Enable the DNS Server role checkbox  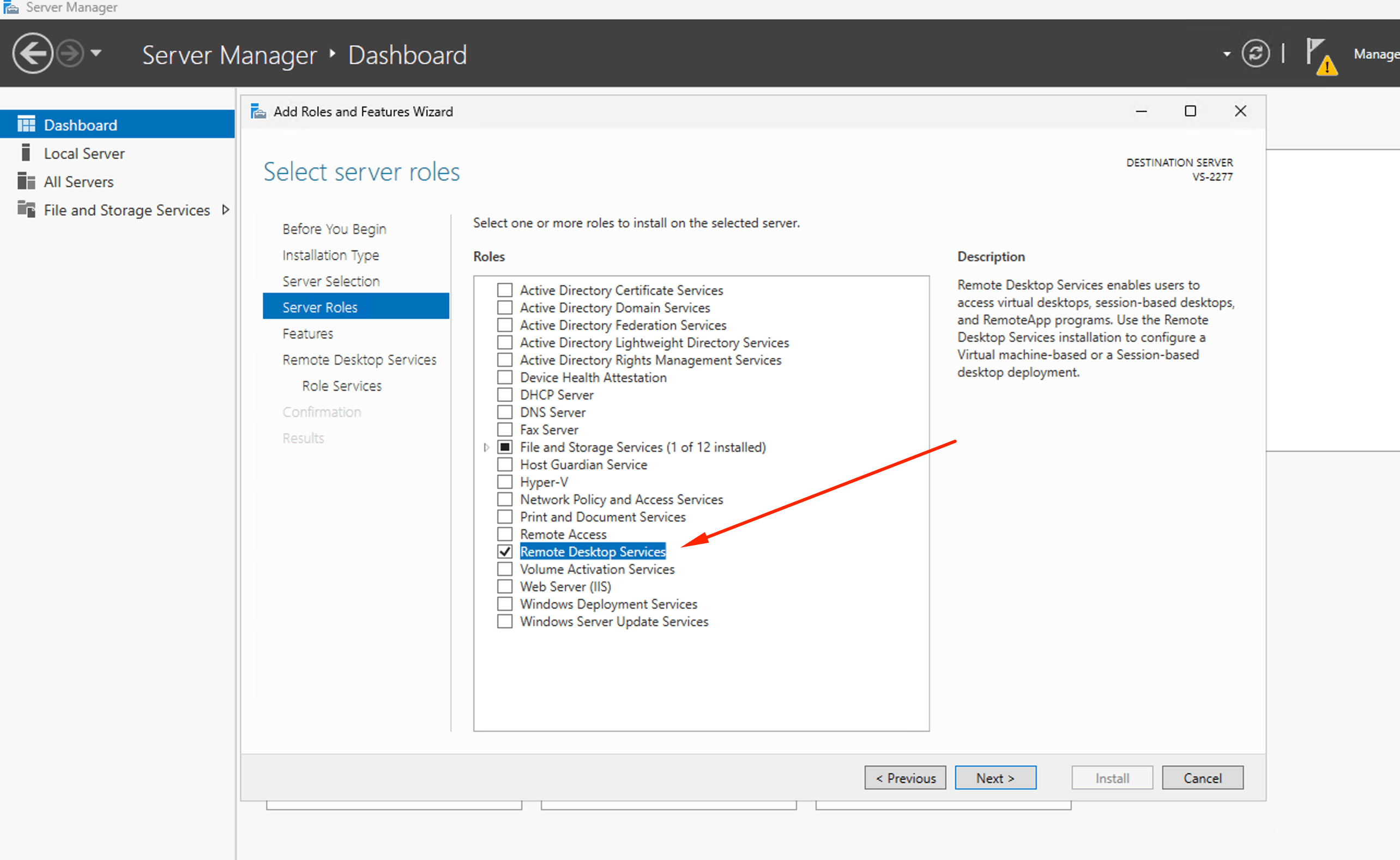[x=505, y=413]
